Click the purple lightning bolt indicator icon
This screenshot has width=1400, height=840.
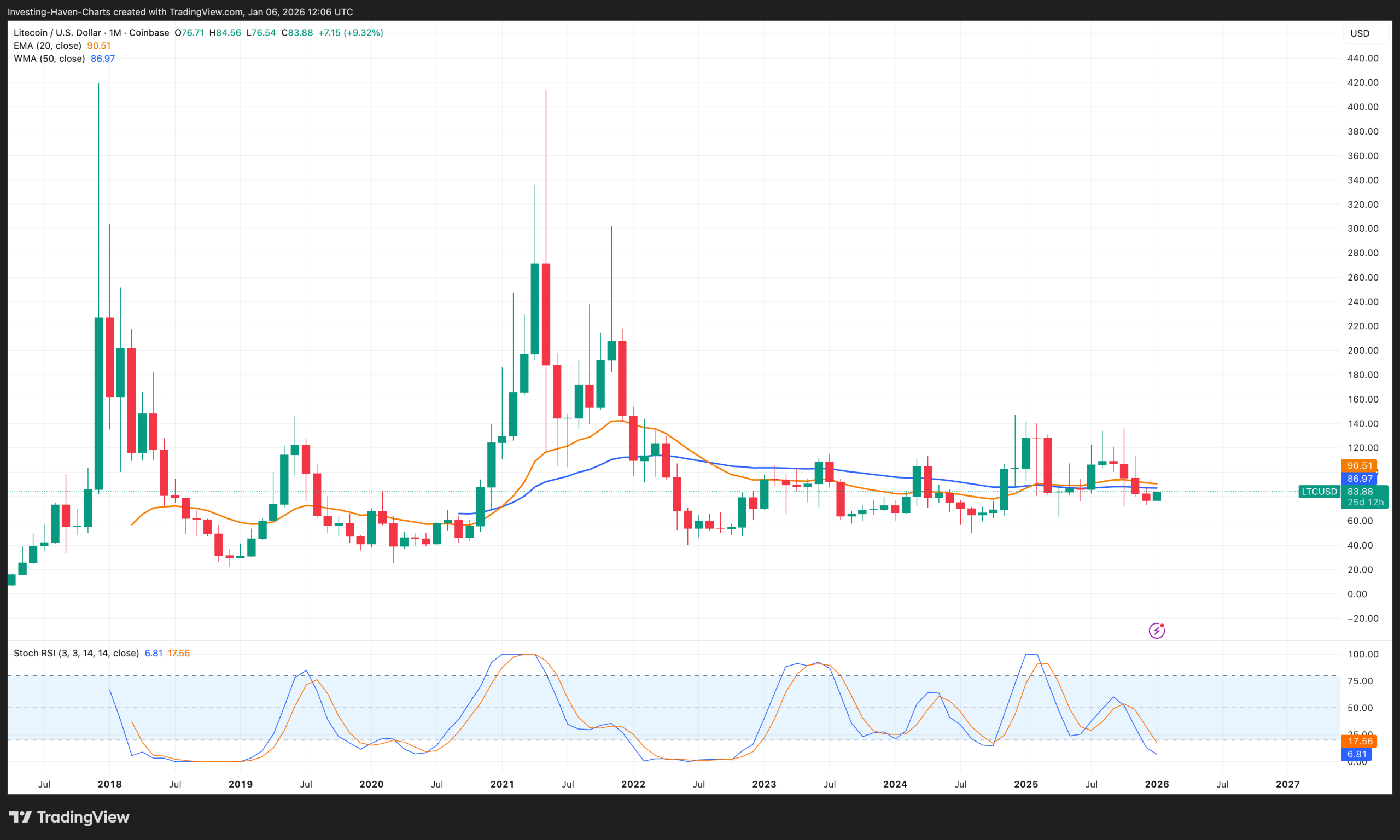click(1157, 630)
